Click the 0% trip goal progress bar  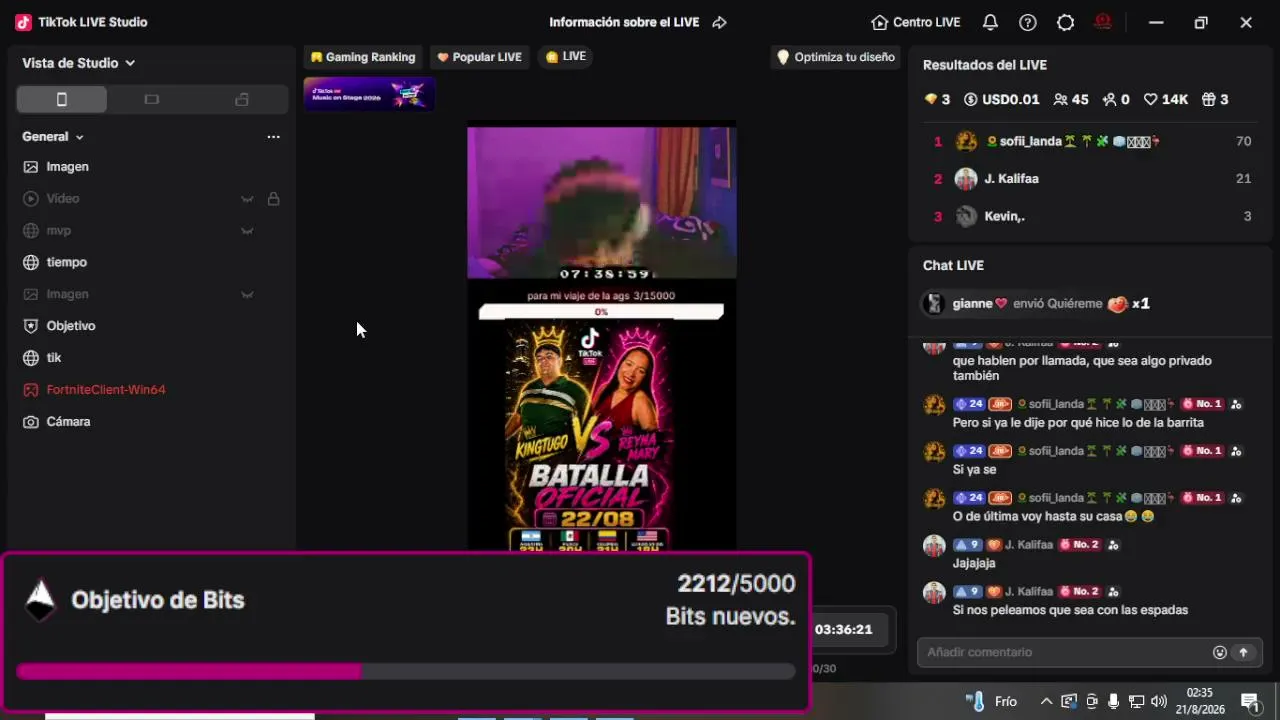[x=601, y=312]
